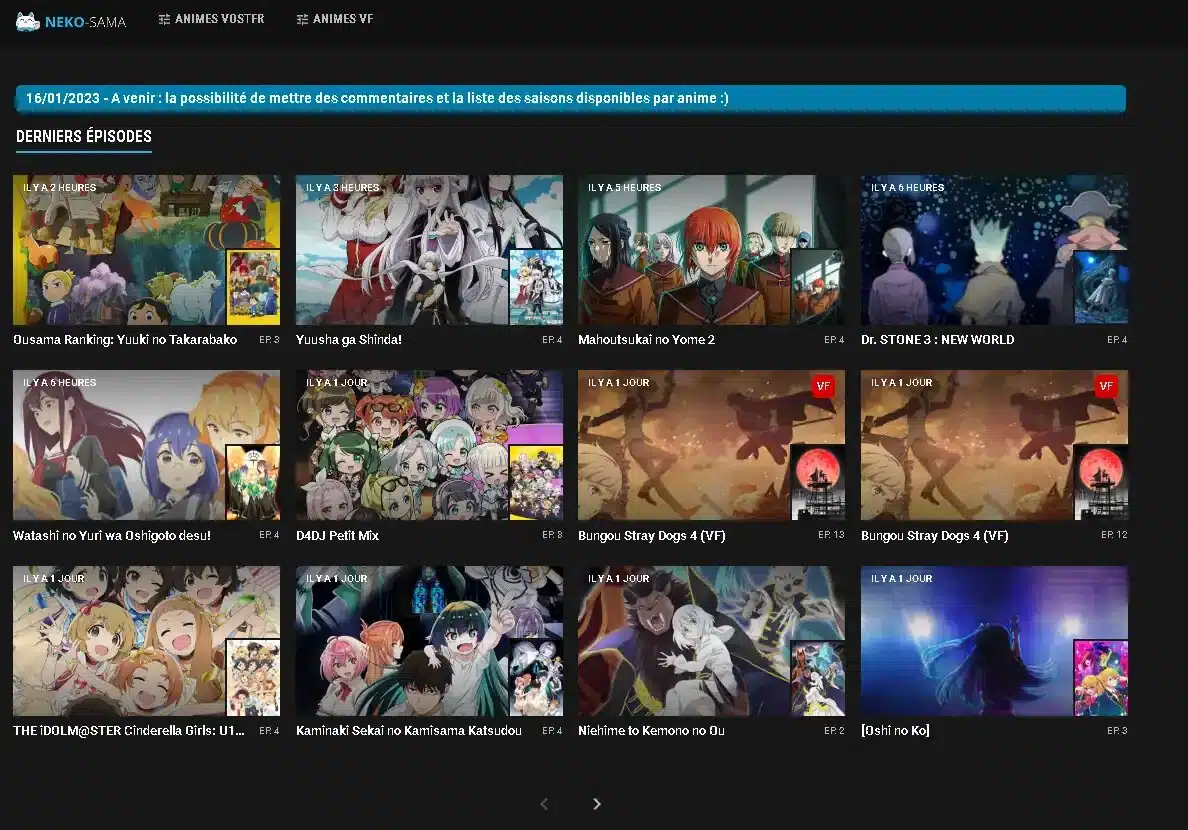Viewport: 1188px width, 830px height.
Task: Click red moon poster on Bungou EP 12 card
Action: [x=1101, y=482]
